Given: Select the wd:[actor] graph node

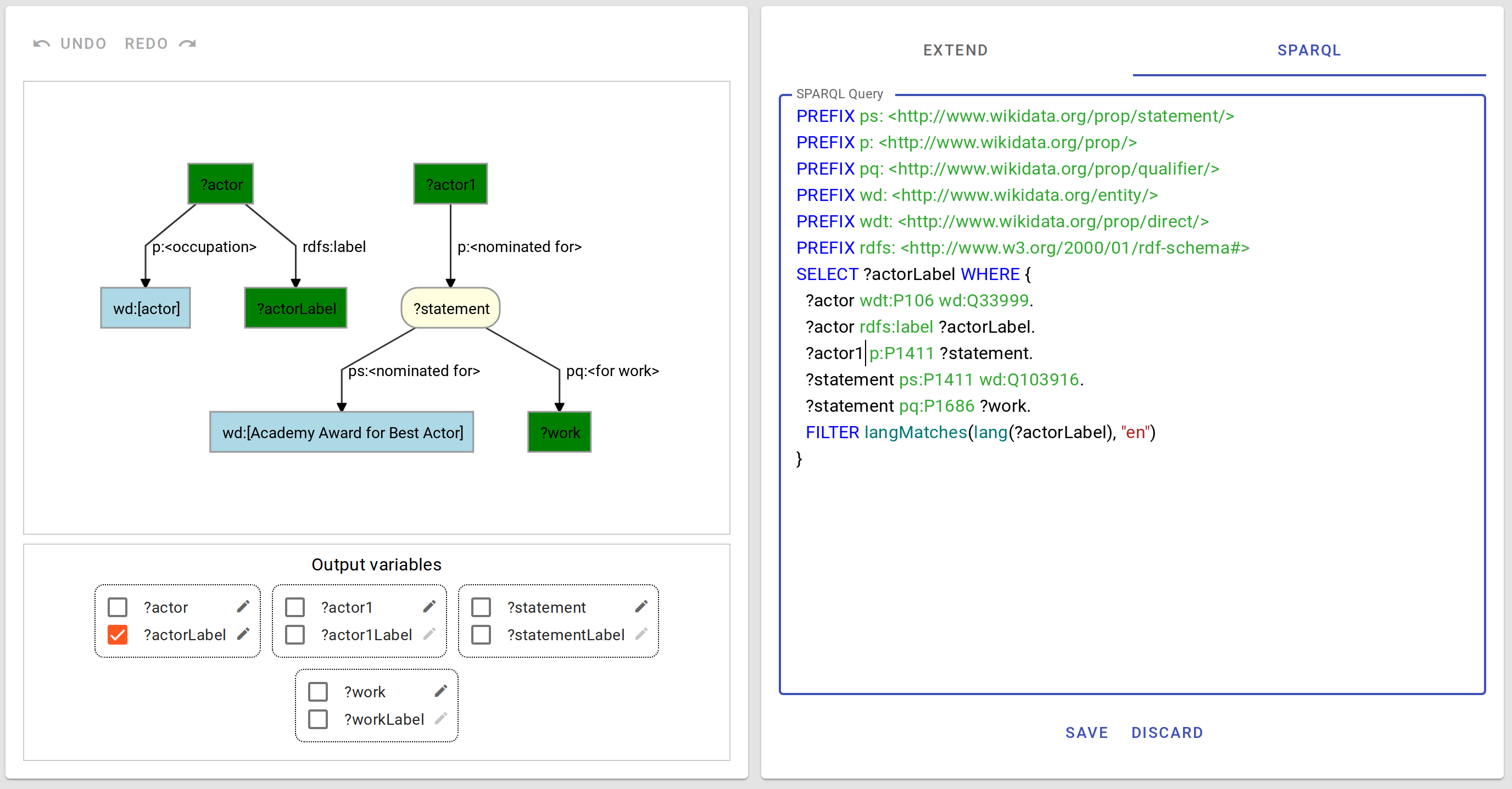Looking at the screenshot, I should click(x=146, y=308).
